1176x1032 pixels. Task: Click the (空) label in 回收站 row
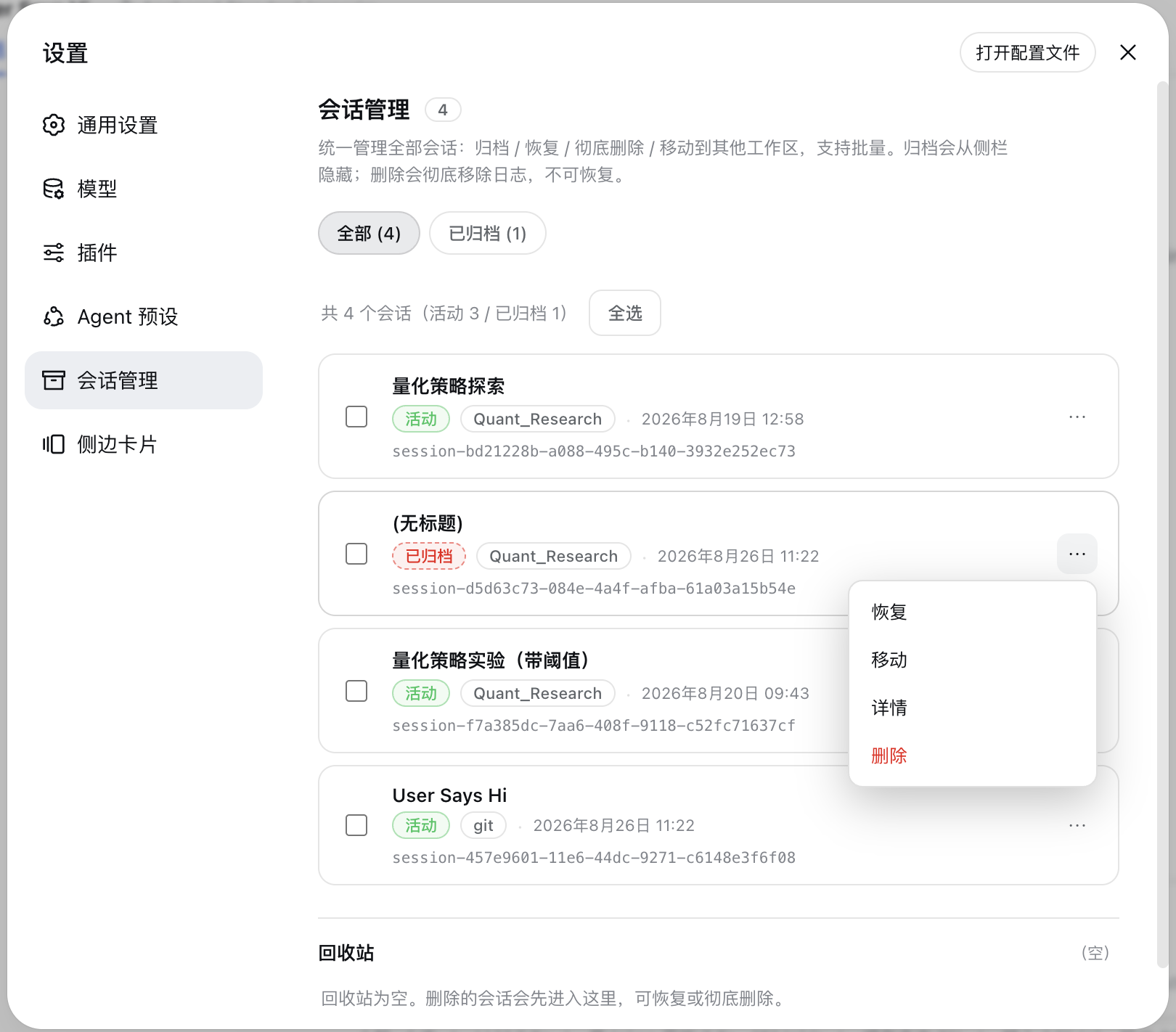[1095, 953]
